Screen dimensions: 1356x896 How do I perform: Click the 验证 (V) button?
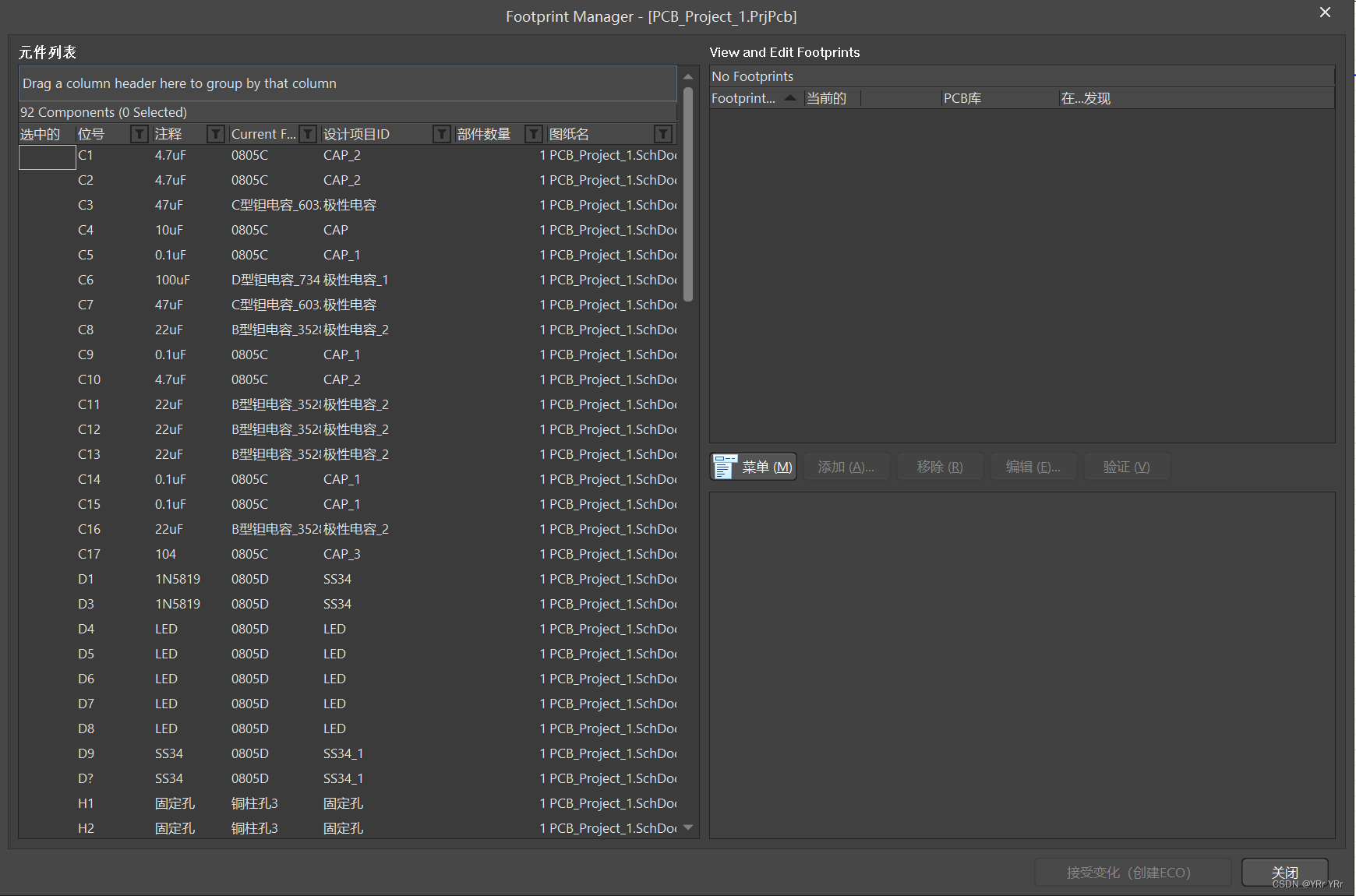tap(1127, 467)
